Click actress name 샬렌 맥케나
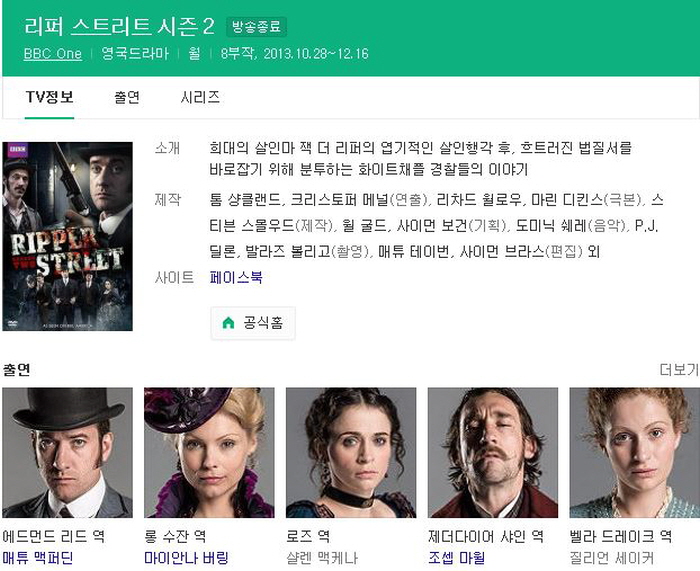Viewport: 700px width, 571px height. click(x=322, y=558)
